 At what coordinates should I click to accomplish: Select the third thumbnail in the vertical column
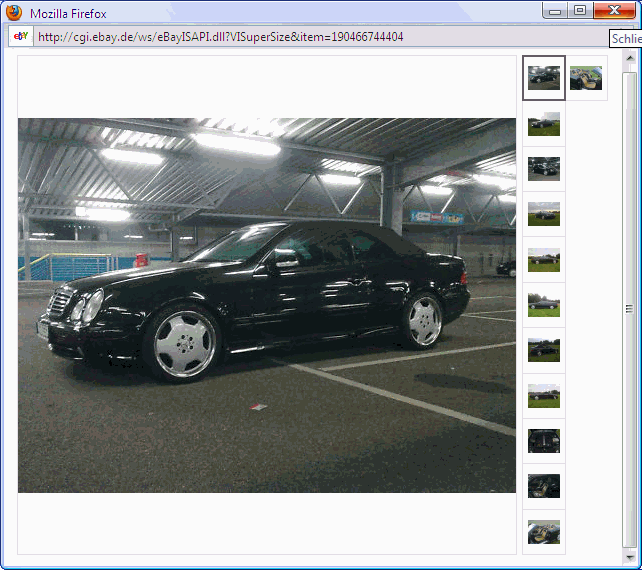click(544, 169)
